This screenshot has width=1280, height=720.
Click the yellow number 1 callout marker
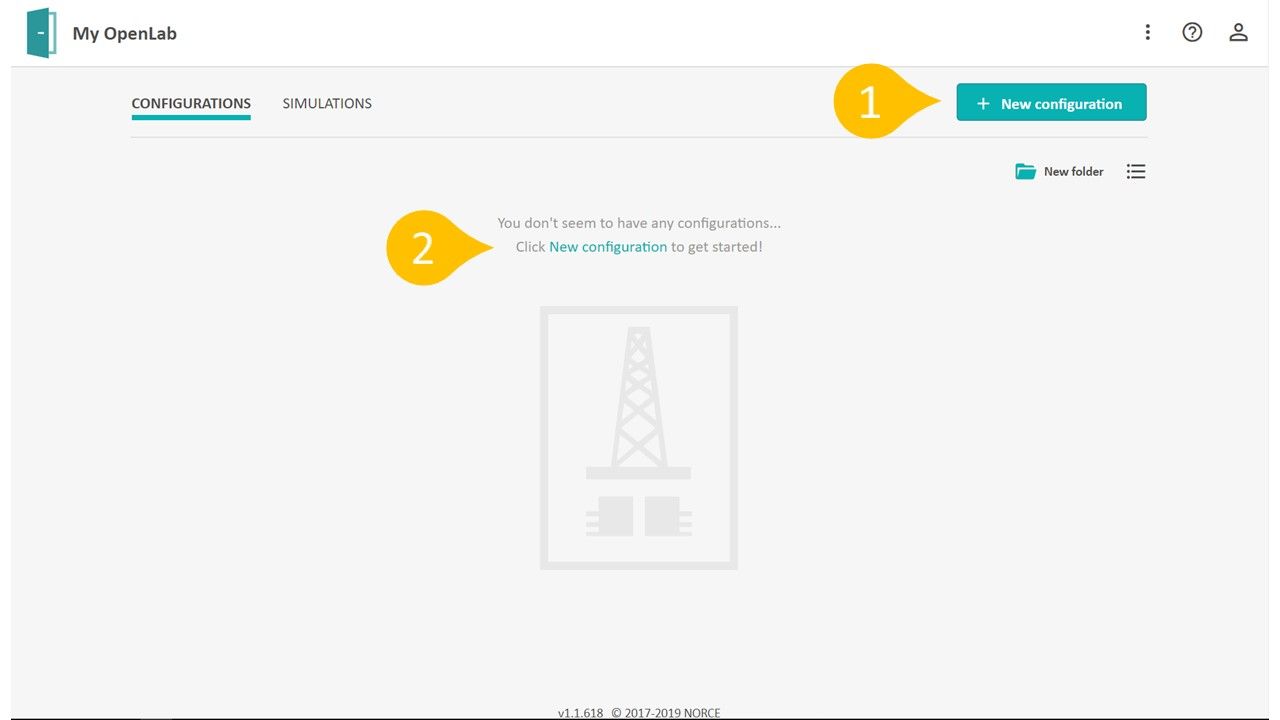click(x=869, y=102)
